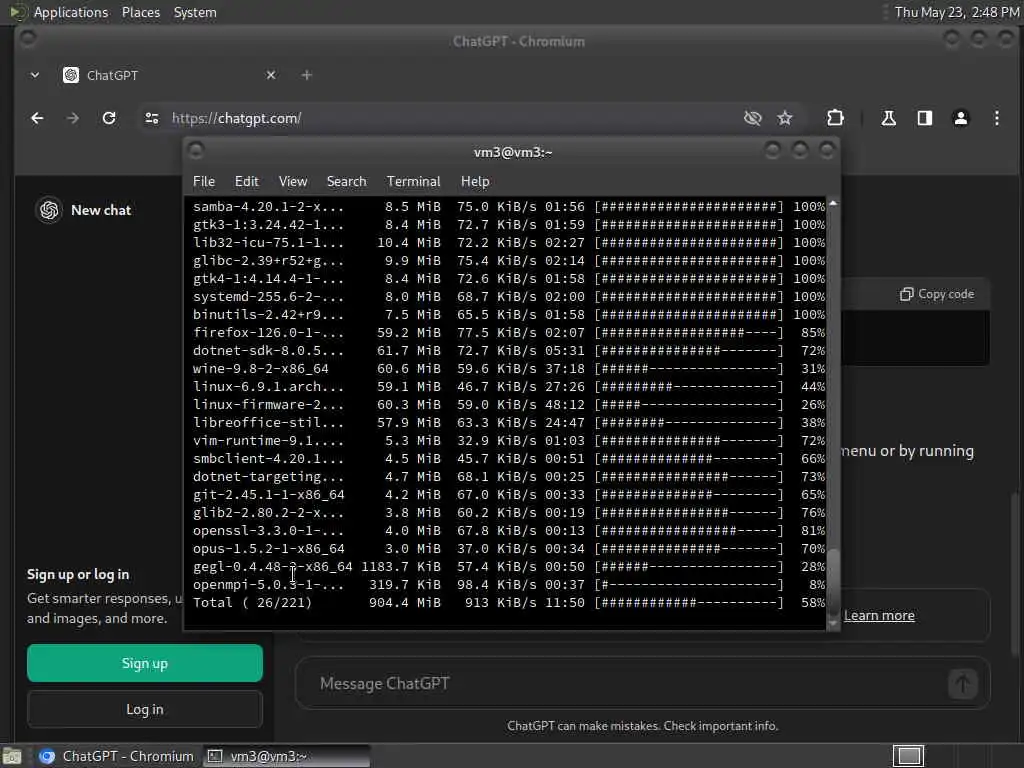
Task: Click the eye-slash tracking protection icon
Action: click(x=753, y=118)
